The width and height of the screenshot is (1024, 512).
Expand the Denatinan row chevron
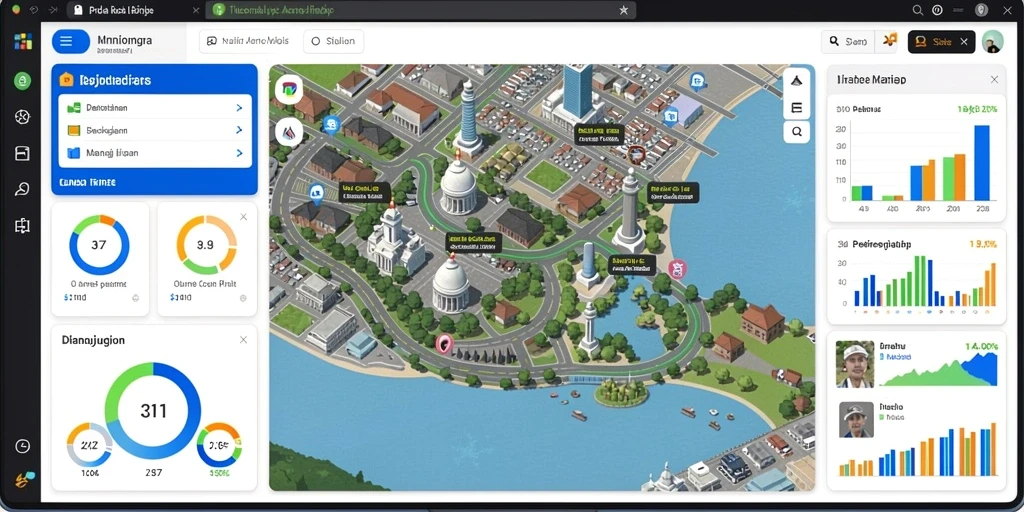pos(239,108)
